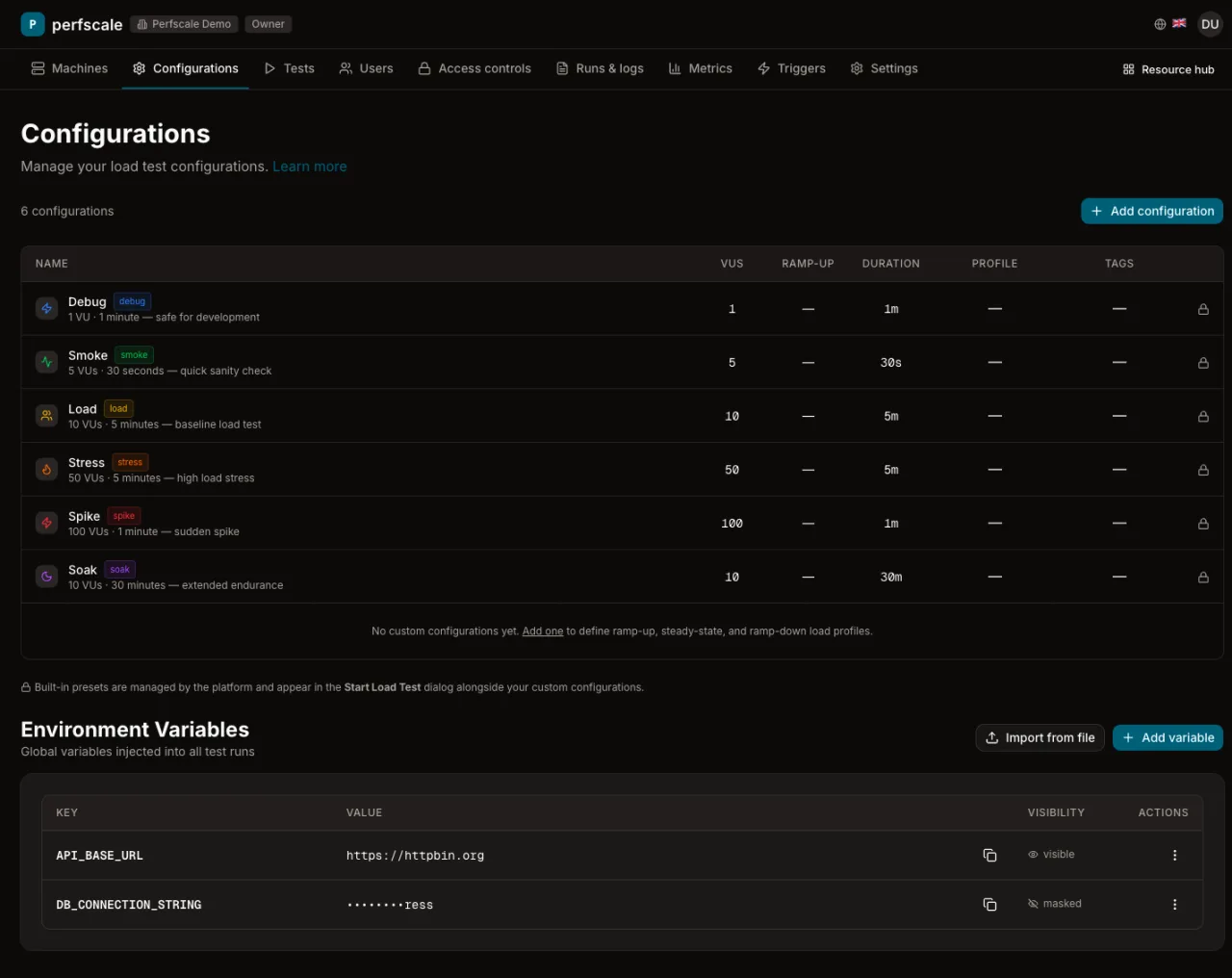Select the Configurations tab
The height and width of the screenshot is (978, 1232).
(x=186, y=68)
